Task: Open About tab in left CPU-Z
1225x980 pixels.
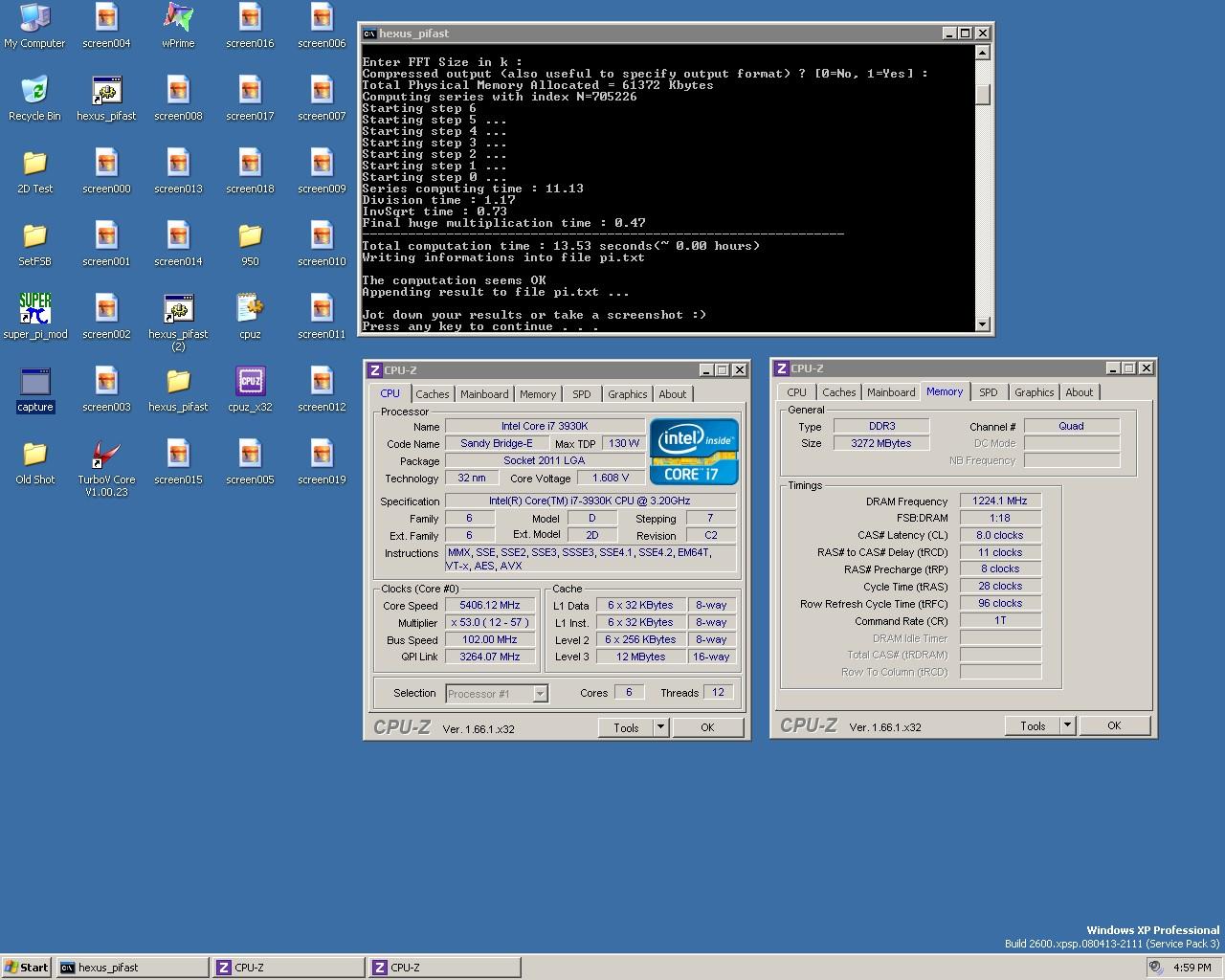Action: (x=673, y=394)
